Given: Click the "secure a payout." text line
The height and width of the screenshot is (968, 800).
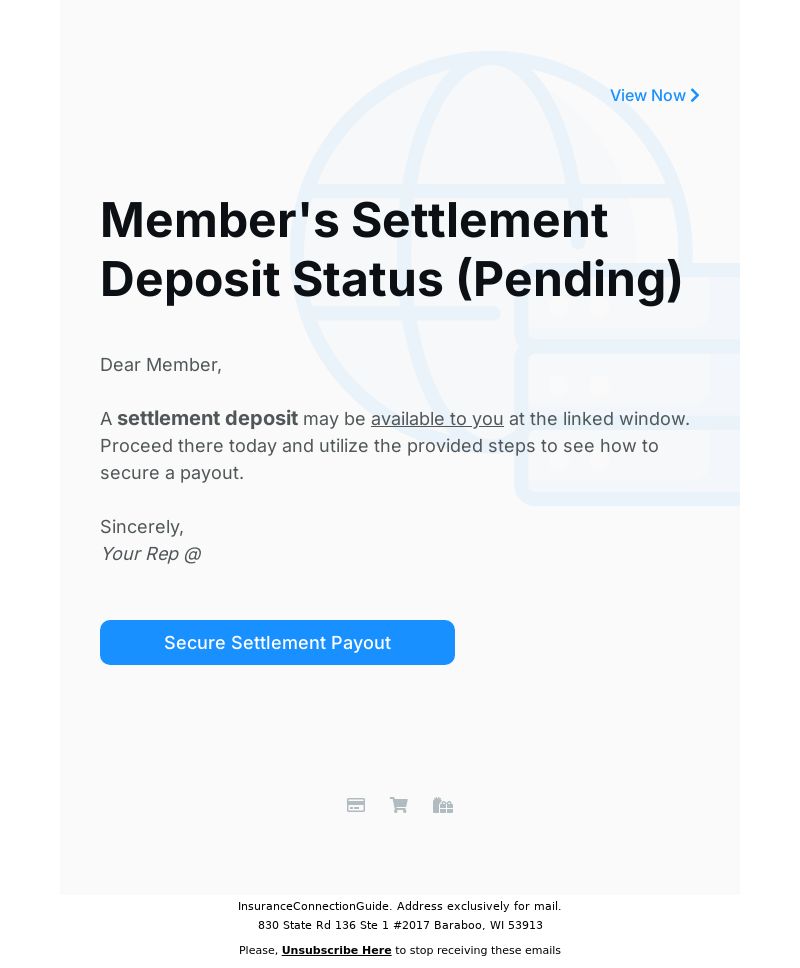Looking at the screenshot, I should tap(172, 473).
